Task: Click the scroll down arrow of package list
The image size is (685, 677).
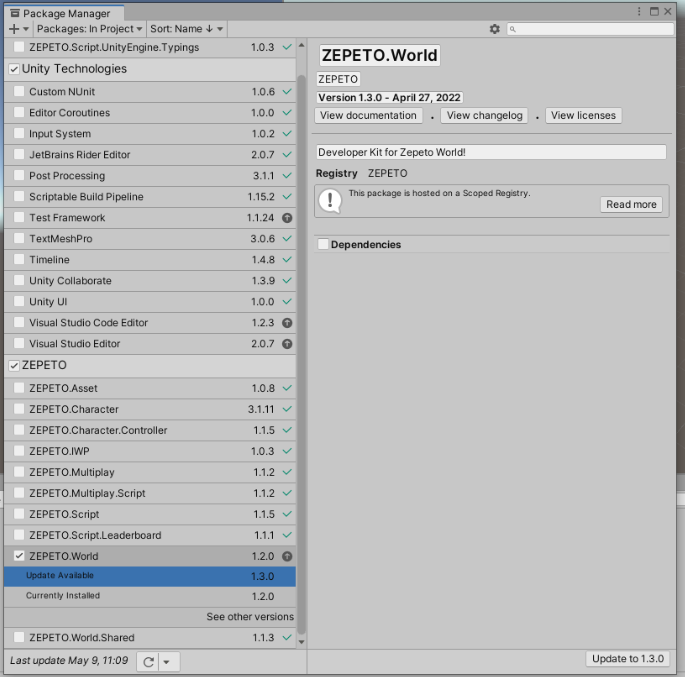Action: click(301, 642)
